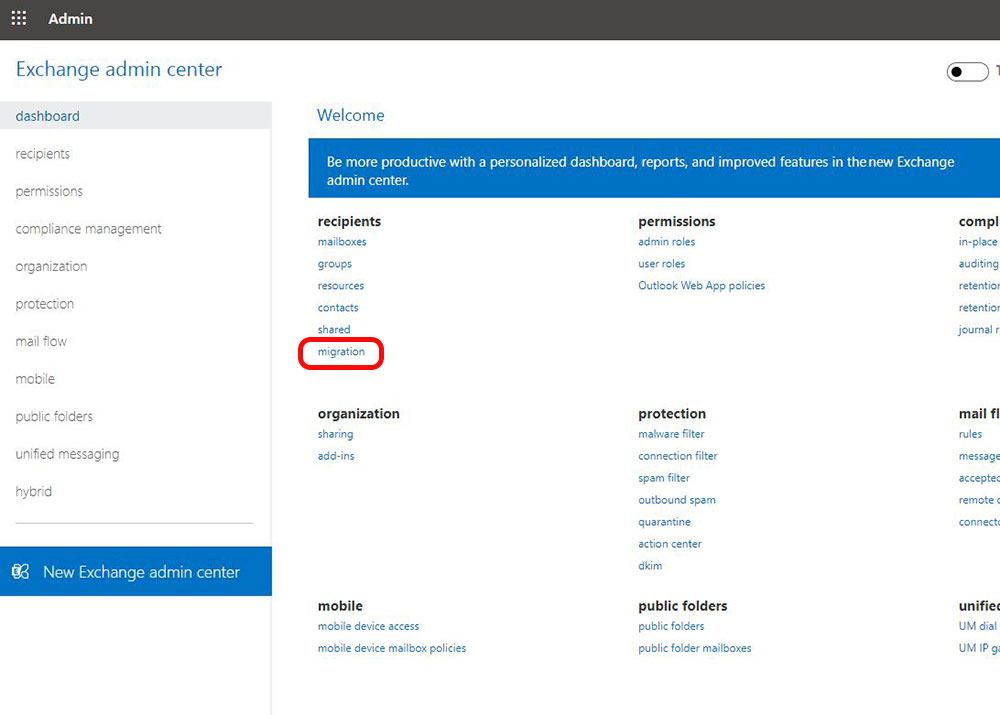Select dashboard in the left navigation
The height and width of the screenshot is (715, 1000).
point(135,115)
